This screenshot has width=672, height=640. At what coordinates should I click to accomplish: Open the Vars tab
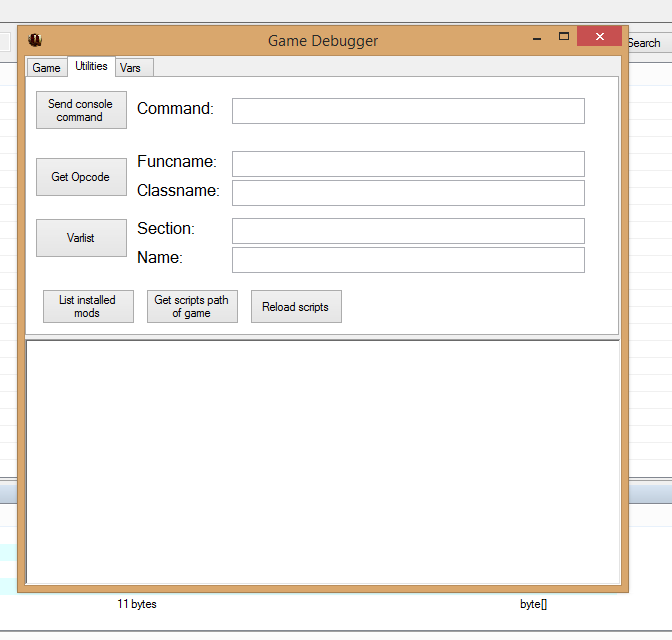click(131, 68)
